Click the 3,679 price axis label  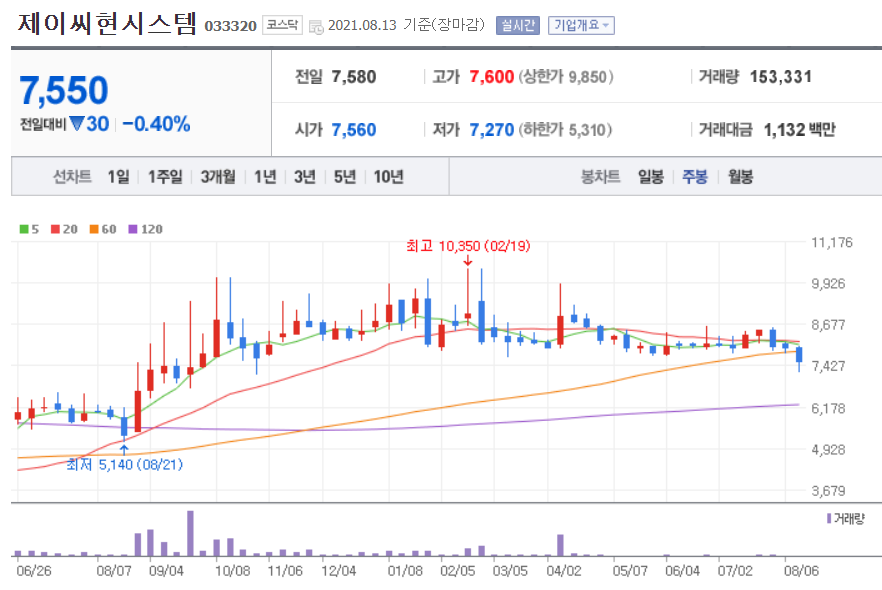828,490
